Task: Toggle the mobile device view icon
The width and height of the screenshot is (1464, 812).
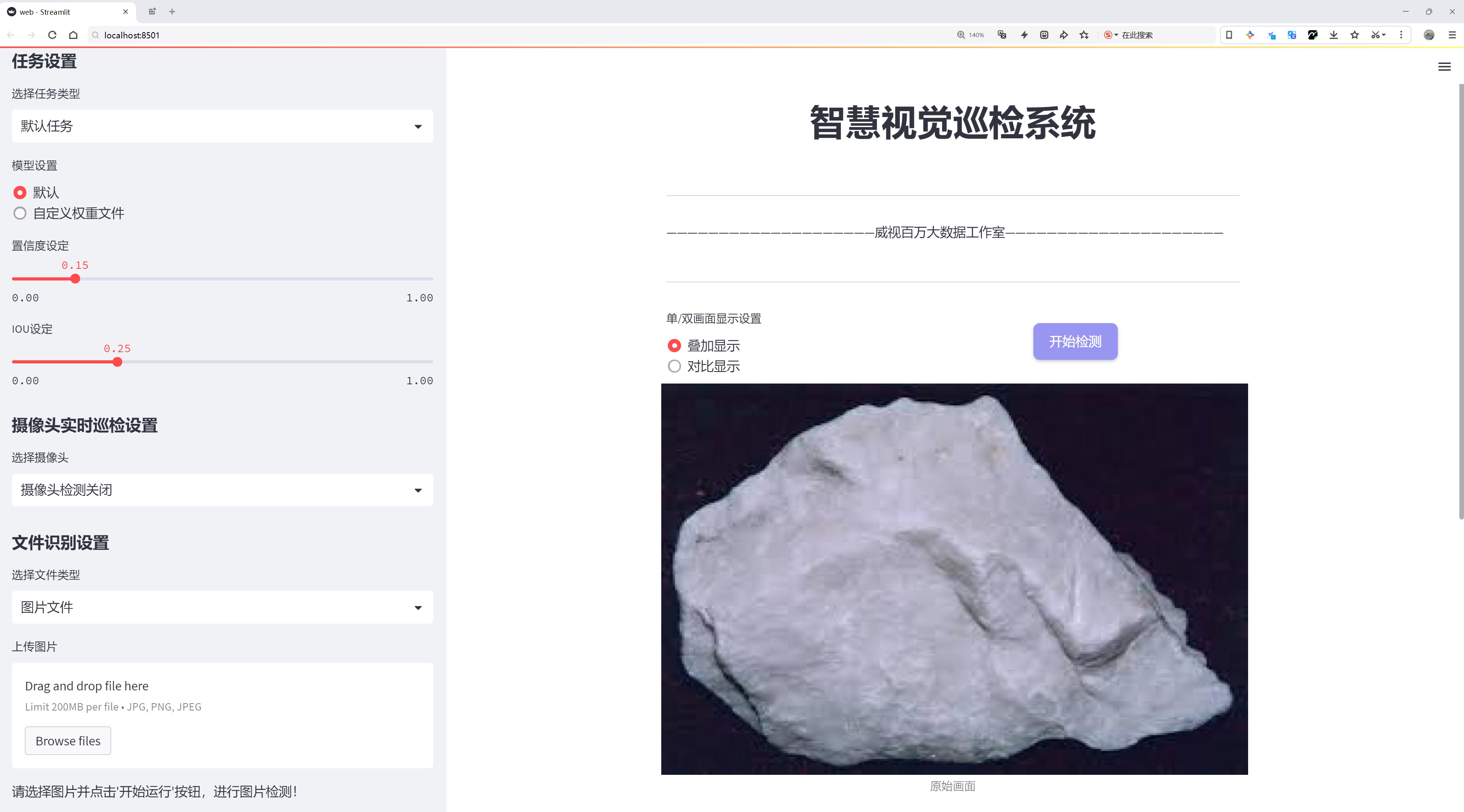Action: click(1229, 35)
